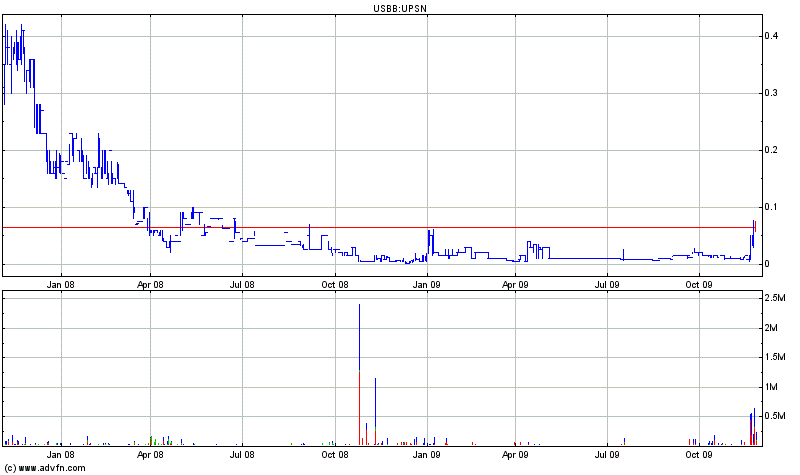Select the second-tallest volume bar near 1M
This screenshot has width=800, height=475.
pos(375,410)
